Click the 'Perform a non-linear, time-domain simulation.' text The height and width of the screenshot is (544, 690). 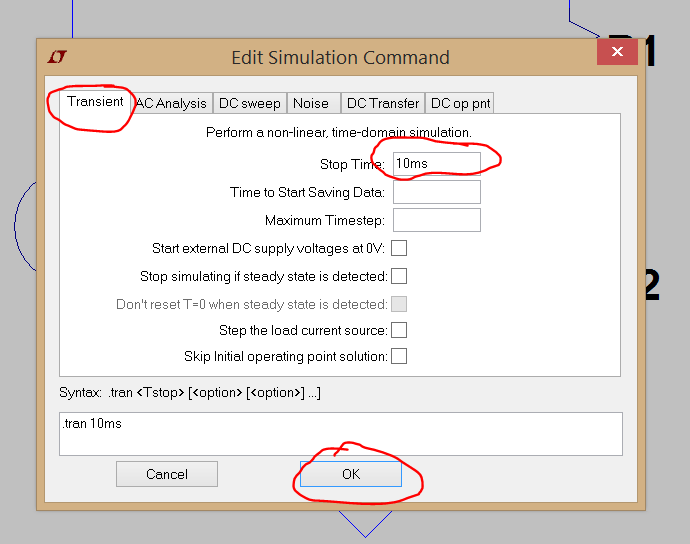click(x=338, y=132)
